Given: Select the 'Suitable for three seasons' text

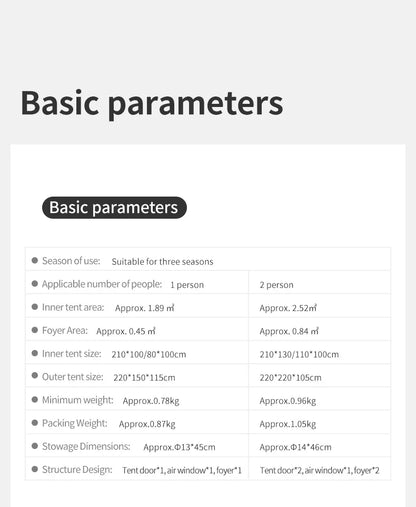Looking at the screenshot, I should 162,262.
